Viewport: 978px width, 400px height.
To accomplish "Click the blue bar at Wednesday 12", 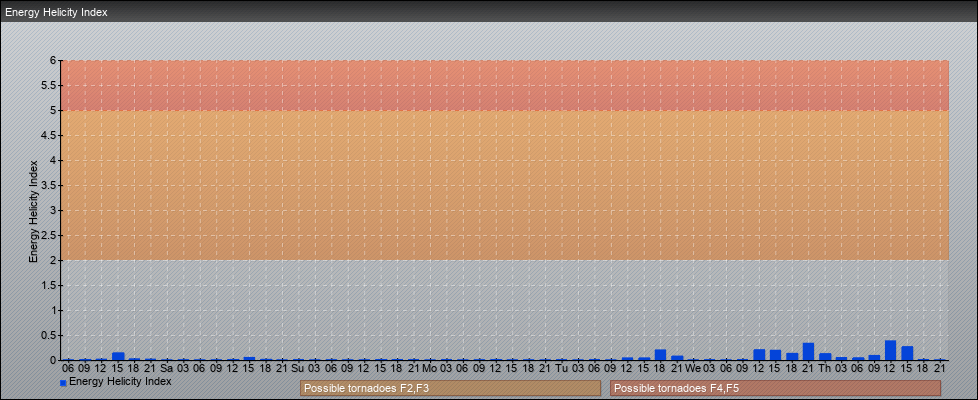I will 759,354.
